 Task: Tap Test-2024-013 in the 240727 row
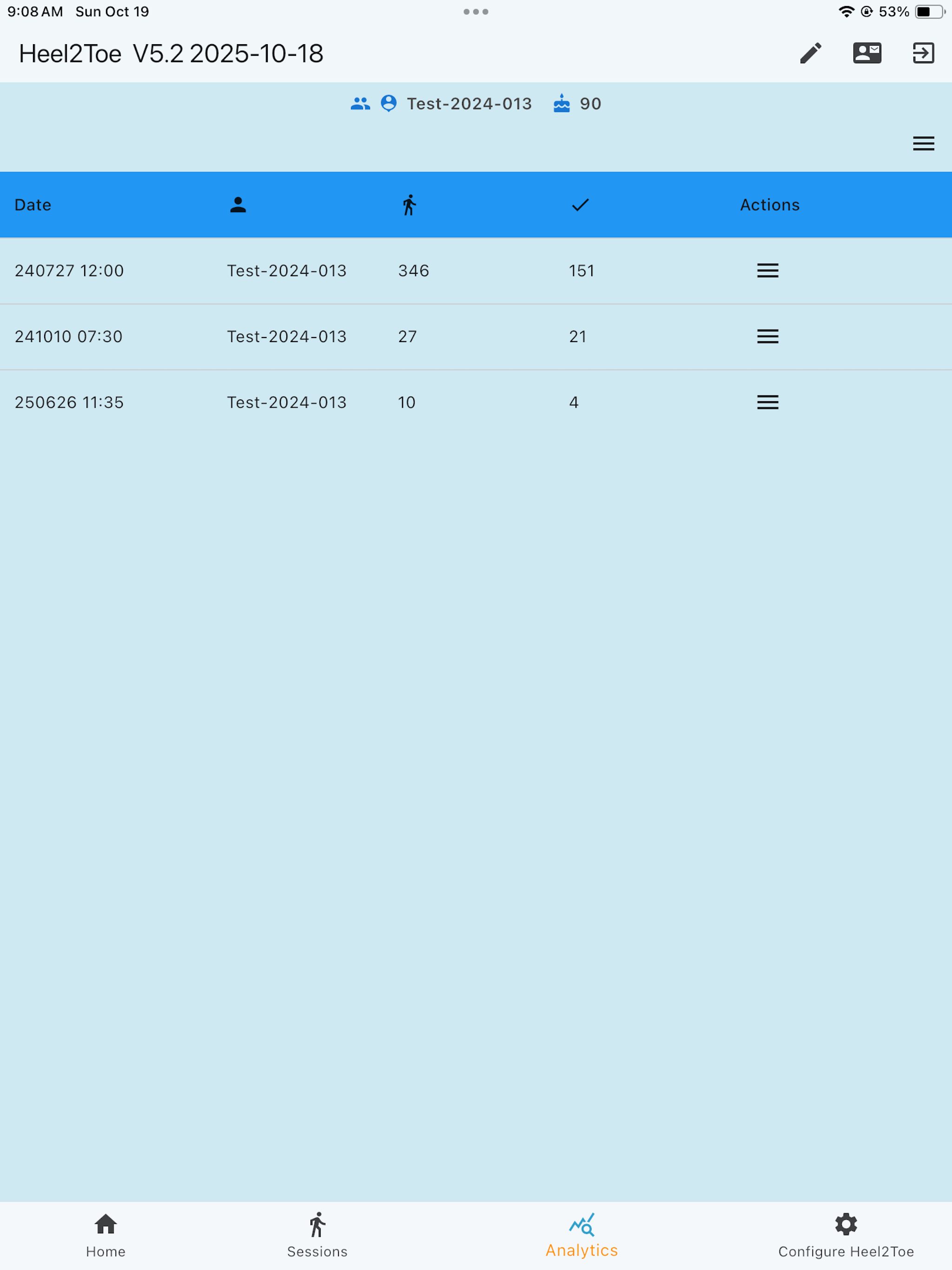coord(286,271)
